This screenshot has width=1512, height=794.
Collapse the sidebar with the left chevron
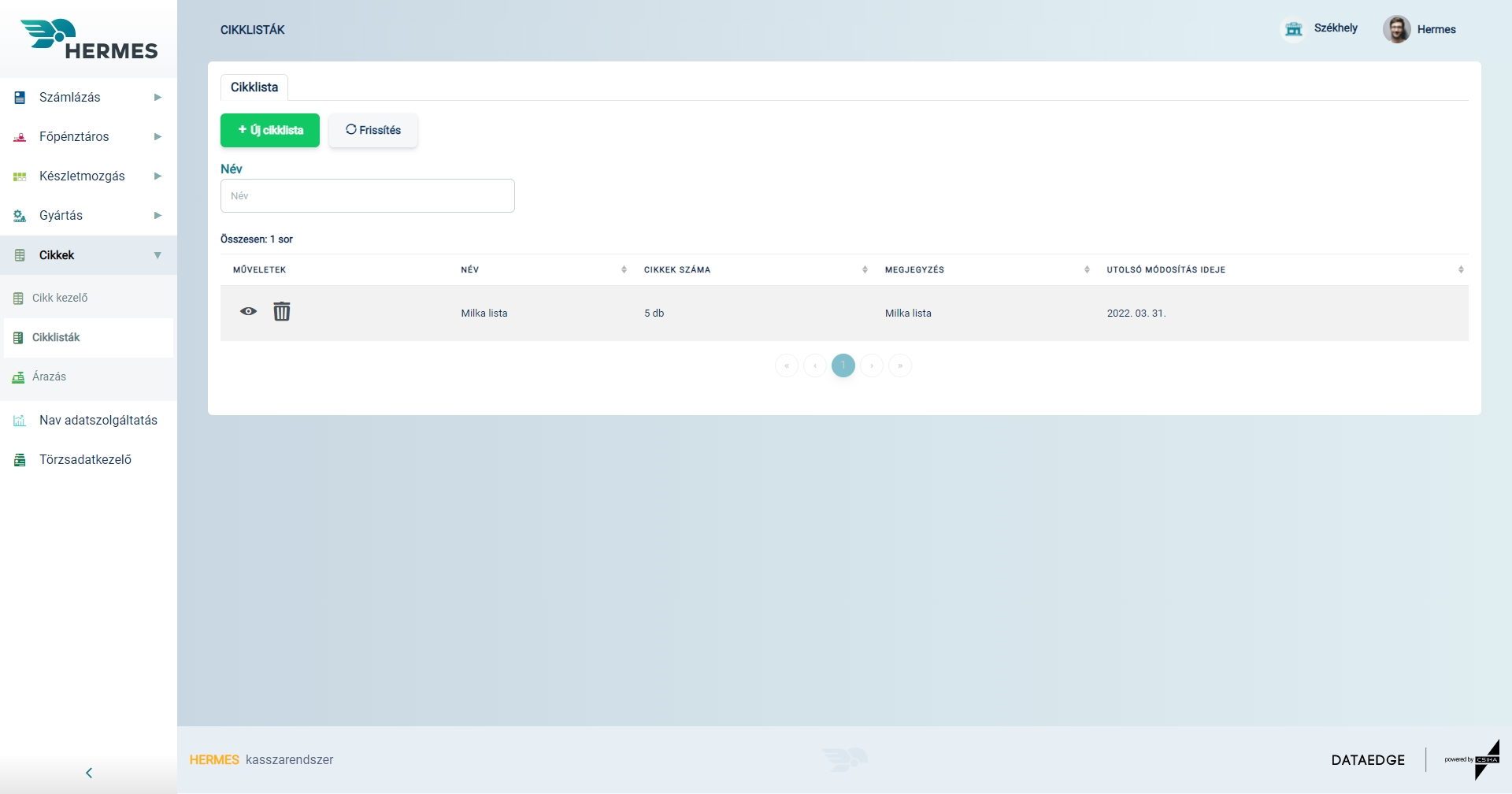89,773
